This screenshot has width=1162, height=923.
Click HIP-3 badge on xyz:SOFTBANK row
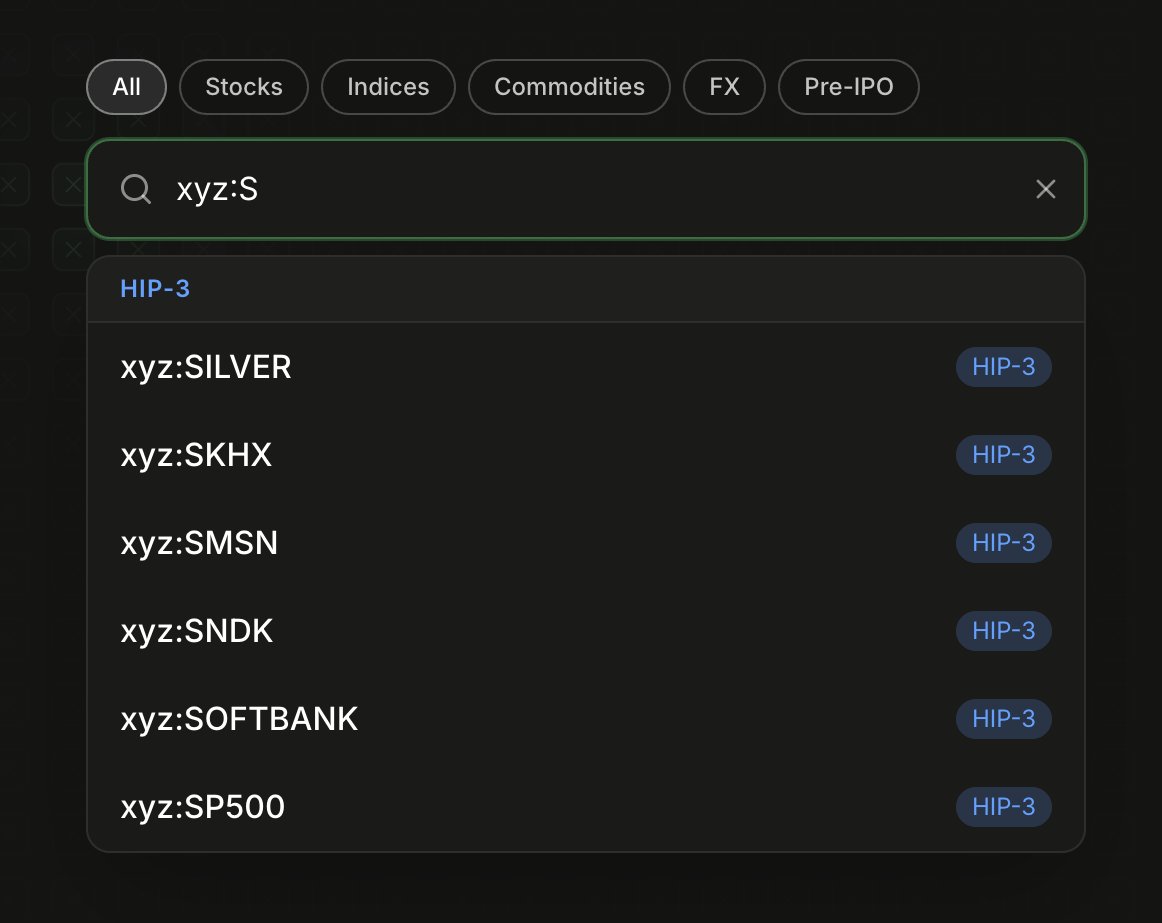pos(1003,718)
